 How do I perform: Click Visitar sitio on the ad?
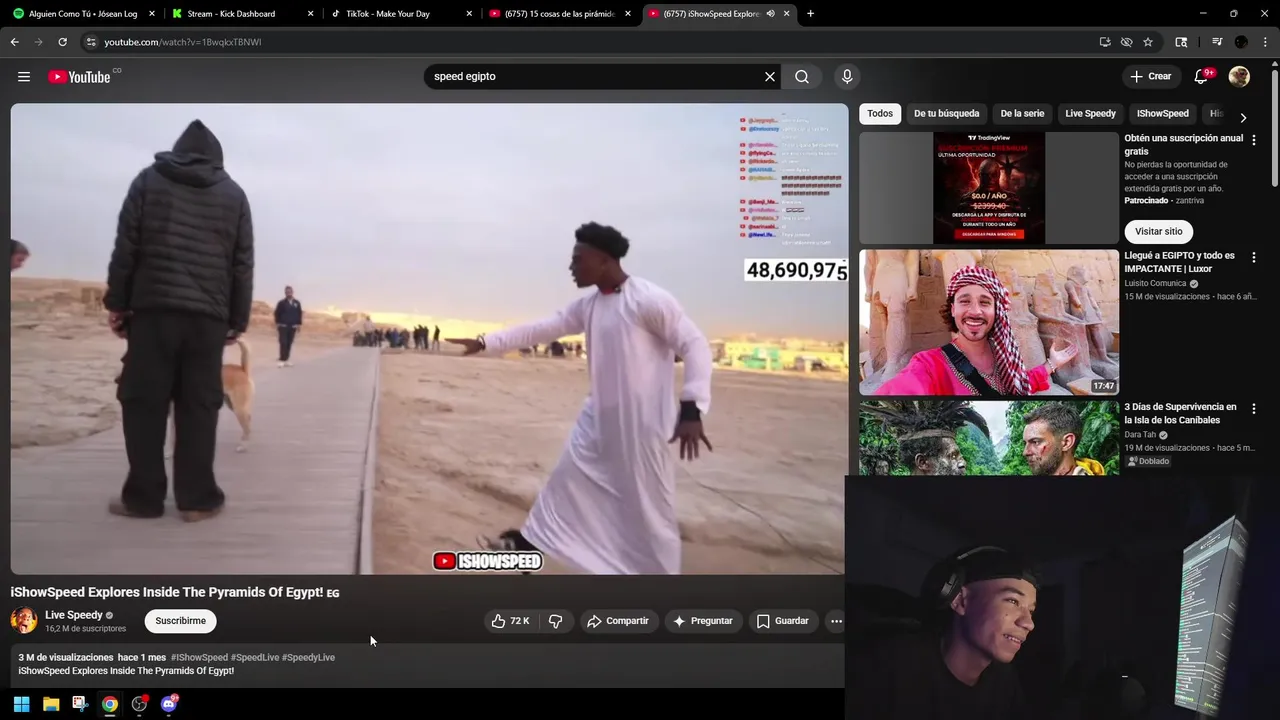pos(1158,231)
